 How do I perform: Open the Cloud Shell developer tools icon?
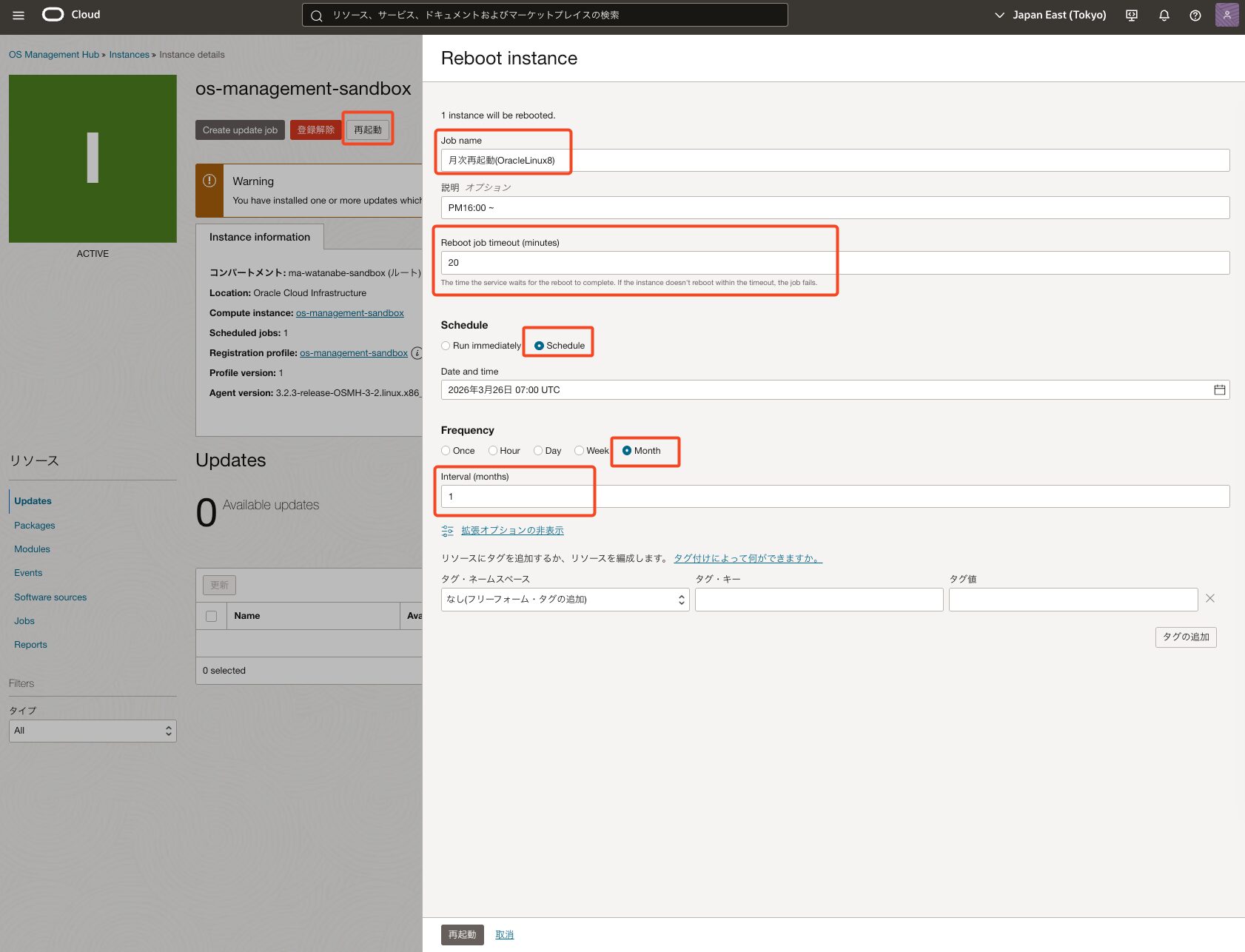1131,15
